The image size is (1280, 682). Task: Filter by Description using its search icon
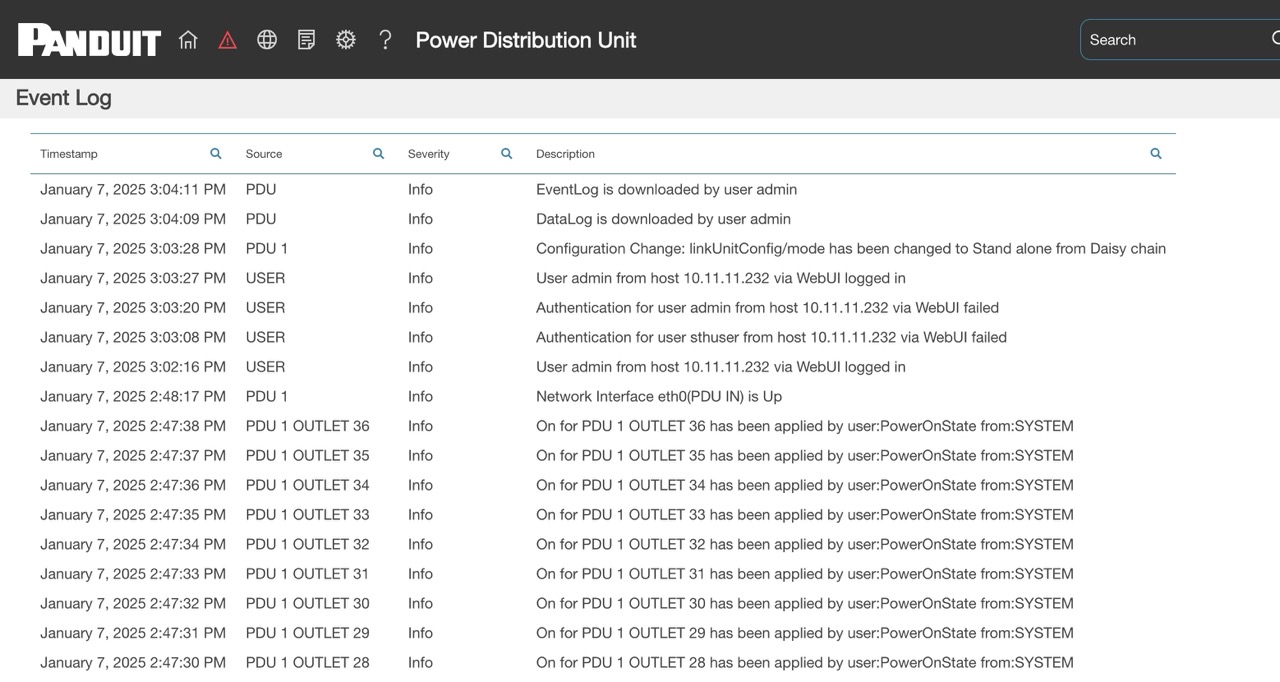pyautogui.click(x=1156, y=154)
